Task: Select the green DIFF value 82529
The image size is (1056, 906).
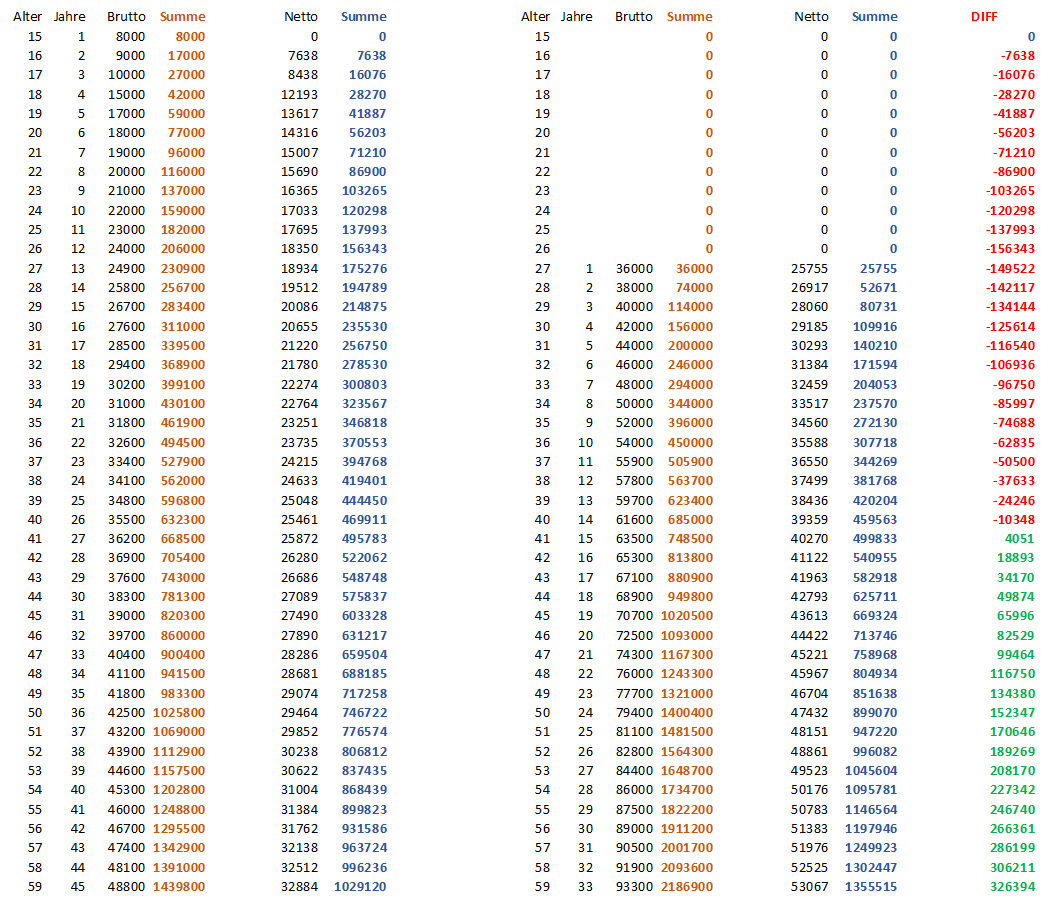Action: 1016,635
